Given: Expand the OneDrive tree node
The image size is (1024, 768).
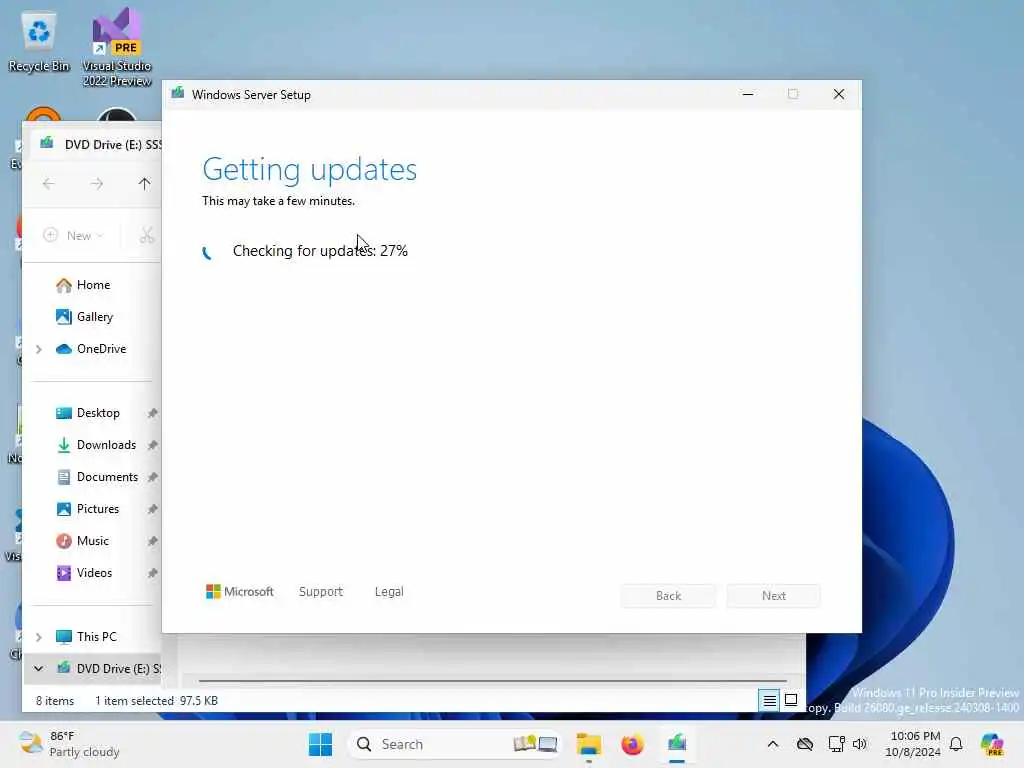Looking at the screenshot, I should pyautogui.click(x=39, y=349).
